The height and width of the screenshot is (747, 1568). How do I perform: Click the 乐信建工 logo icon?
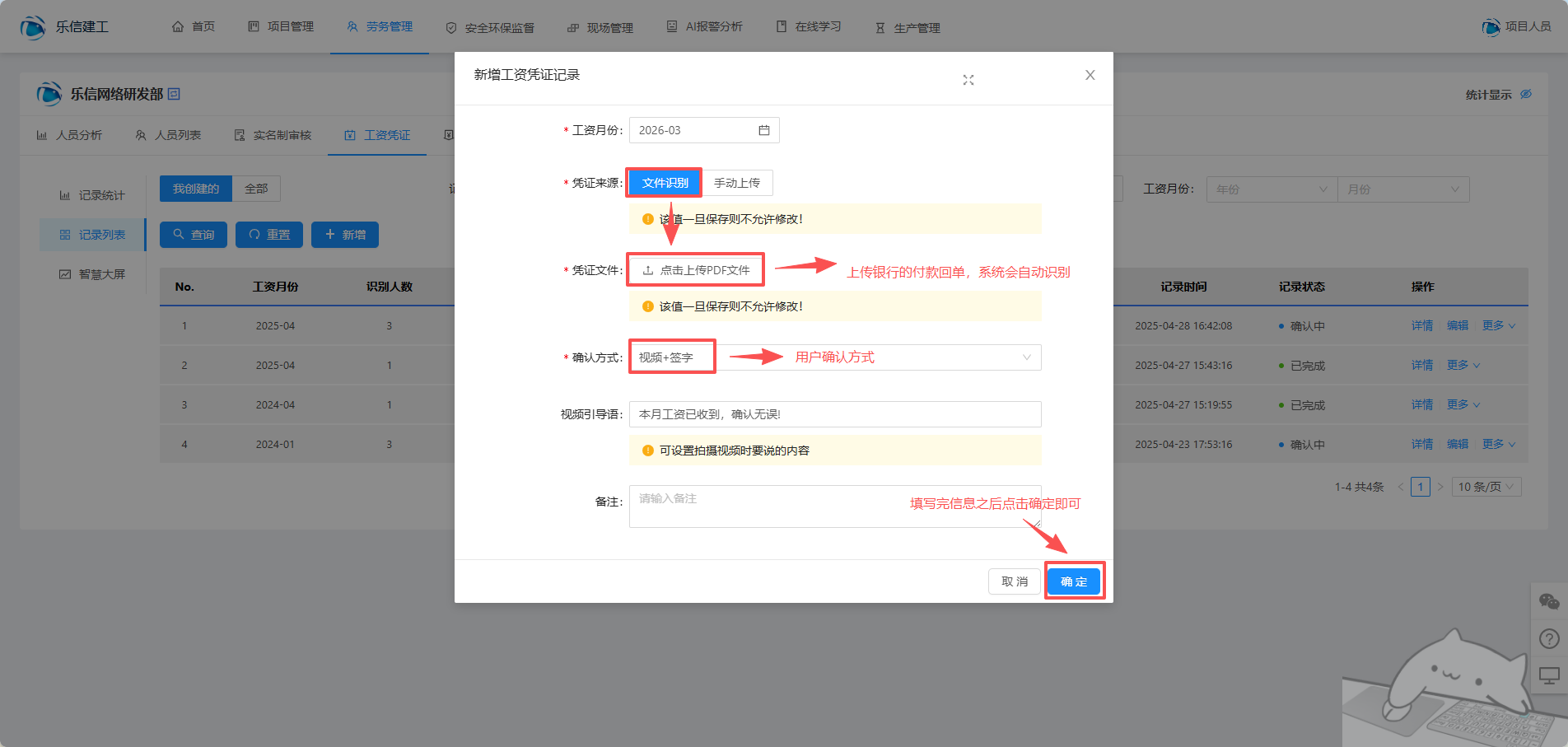click(33, 27)
